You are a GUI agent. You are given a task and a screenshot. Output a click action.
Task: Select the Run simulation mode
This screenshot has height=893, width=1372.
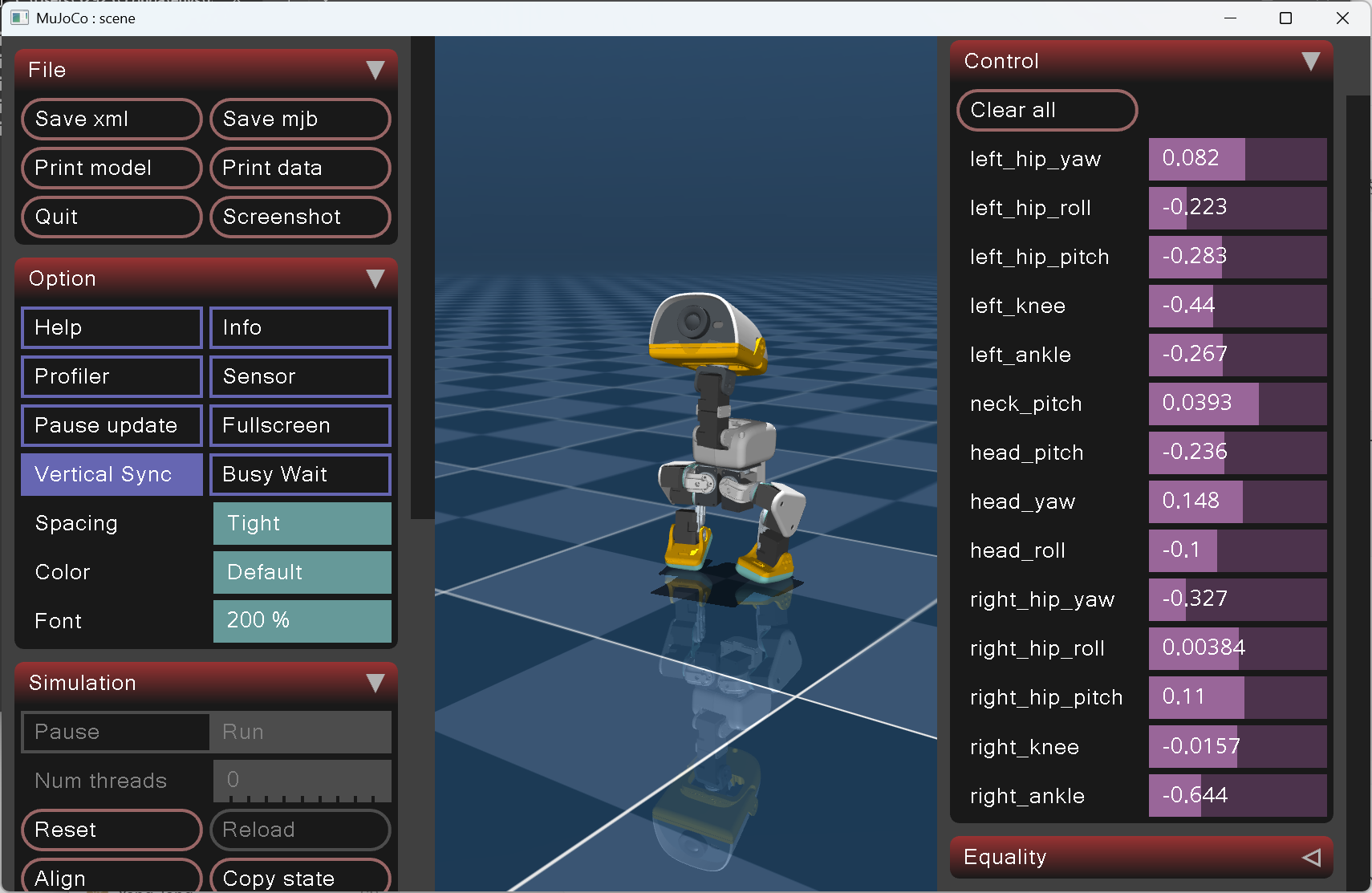coord(300,732)
